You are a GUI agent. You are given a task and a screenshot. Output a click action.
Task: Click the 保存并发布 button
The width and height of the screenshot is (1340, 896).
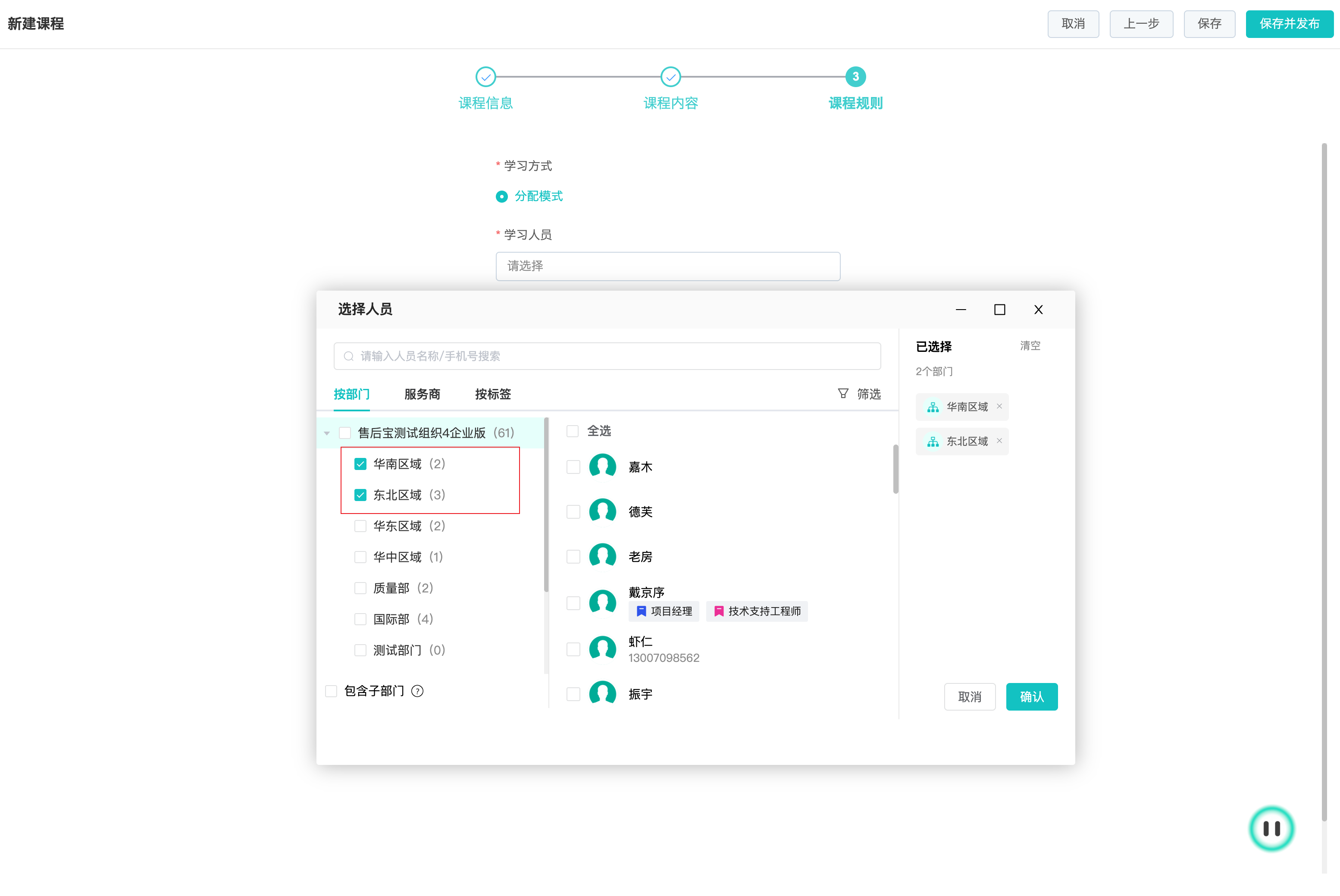pos(1289,23)
